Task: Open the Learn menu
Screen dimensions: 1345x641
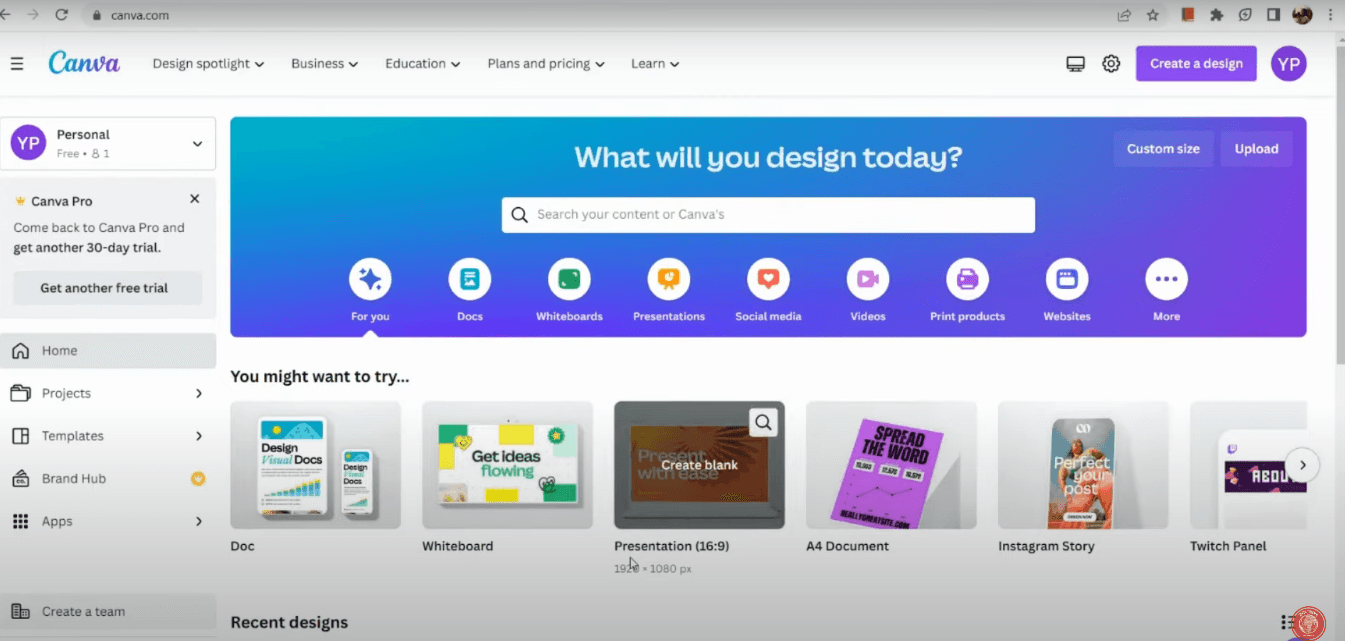Action: click(x=655, y=64)
